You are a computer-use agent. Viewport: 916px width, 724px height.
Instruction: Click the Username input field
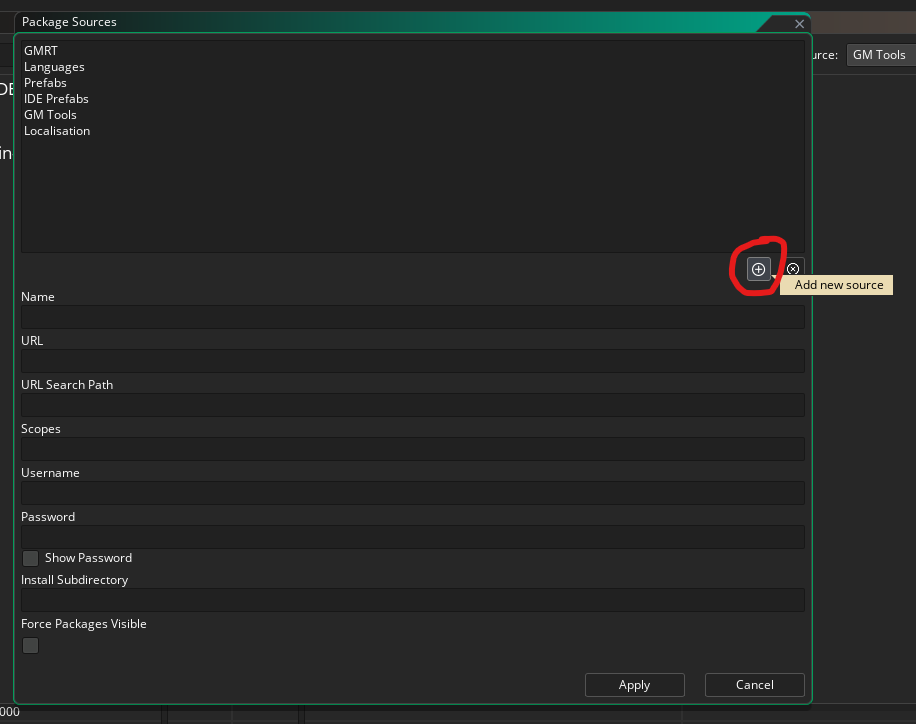pyautogui.click(x=412, y=493)
